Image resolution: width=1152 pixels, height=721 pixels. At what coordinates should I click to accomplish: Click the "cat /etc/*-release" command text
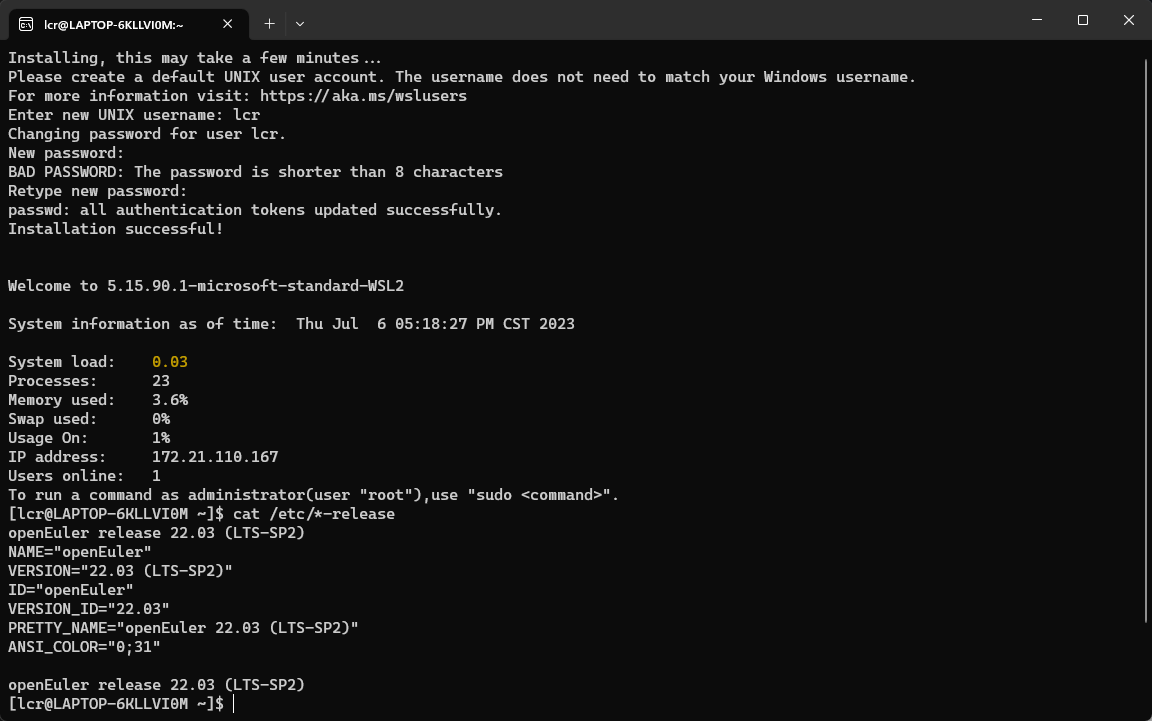coord(313,514)
